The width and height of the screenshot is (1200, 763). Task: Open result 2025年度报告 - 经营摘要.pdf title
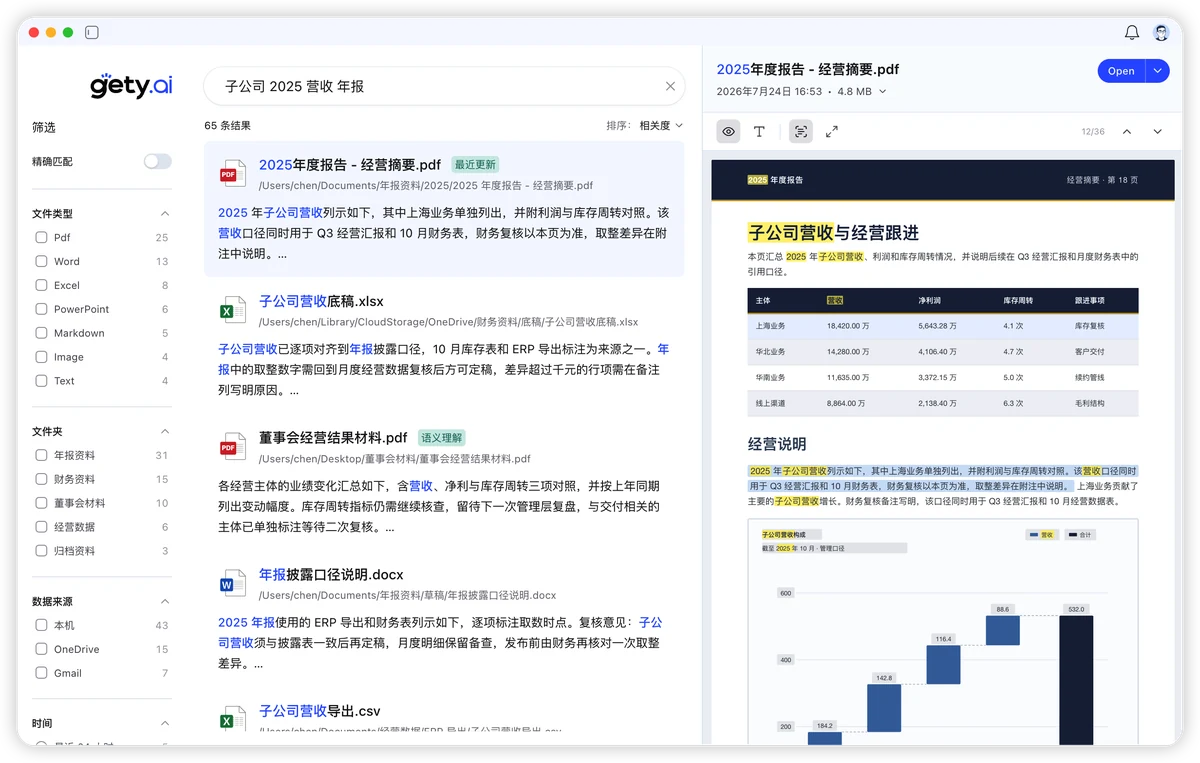point(350,165)
